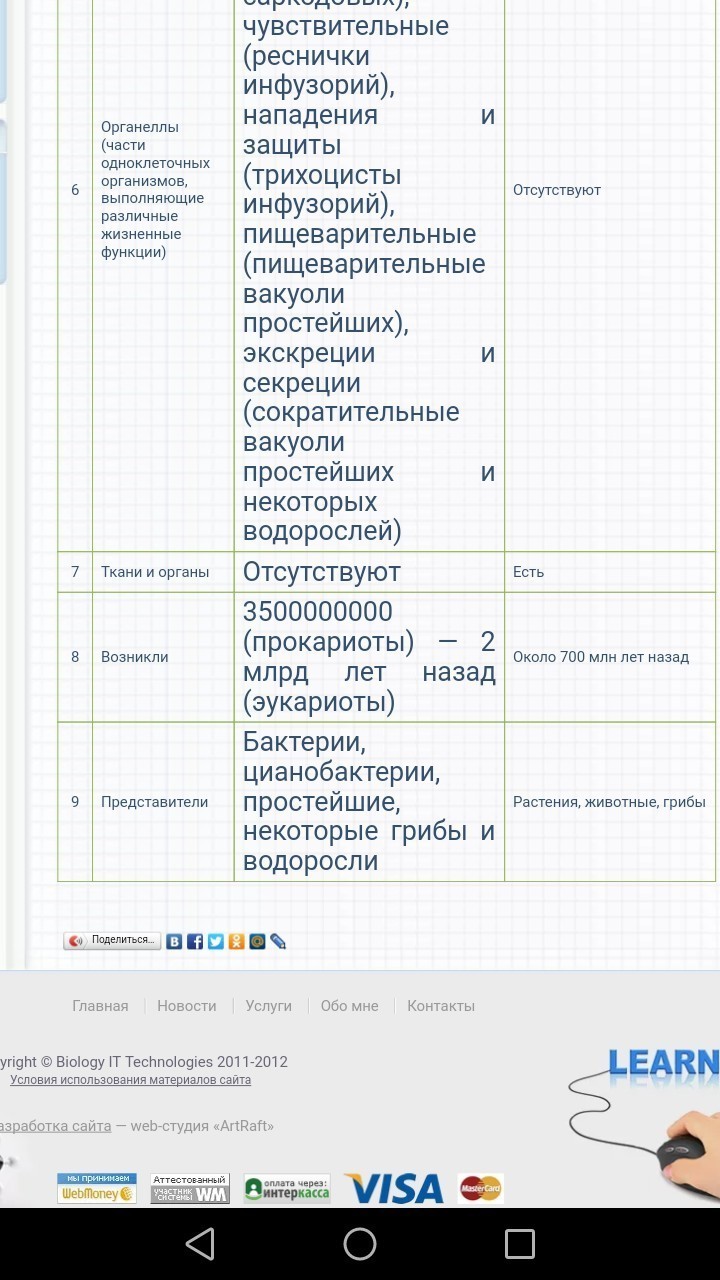Click 'Есть' cell in row 7
Viewport: 720px width, 1280px height.
[x=610, y=572]
